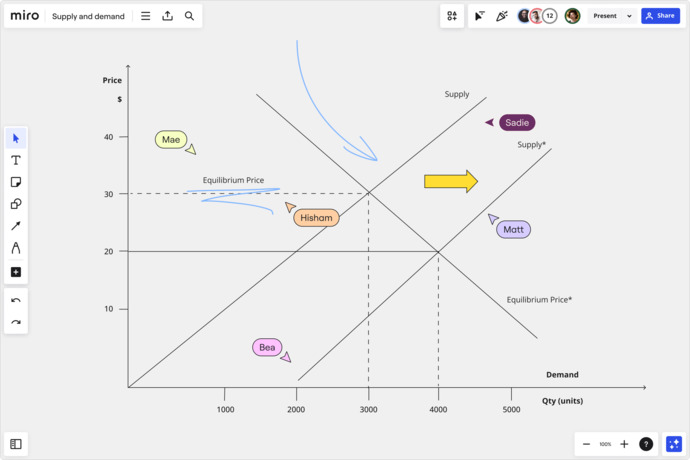Image resolution: width=690 pixels, height=460 pixels.
Task: Undo the last action
Action: 16,300
